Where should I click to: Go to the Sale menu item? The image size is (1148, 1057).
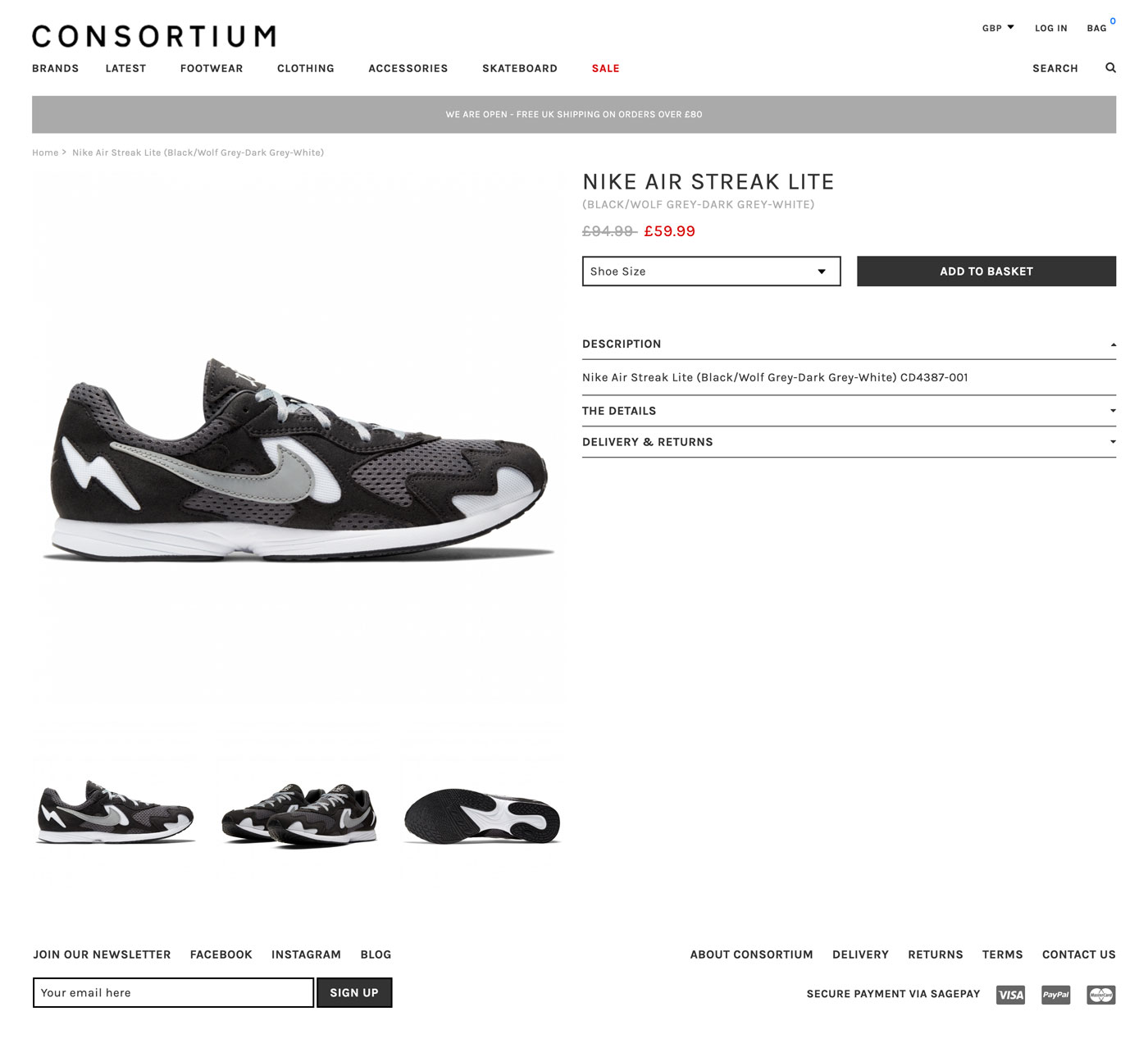605,68
